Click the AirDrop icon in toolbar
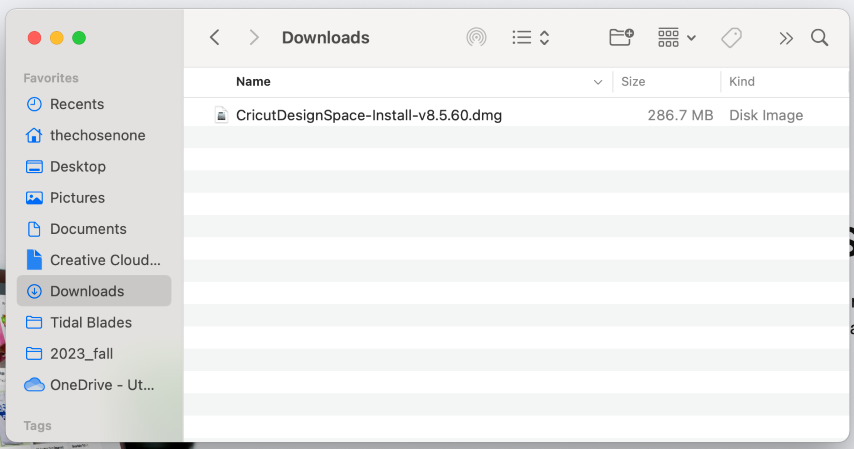Viewport: 854px width, 449px height. (x=476, y=38)
